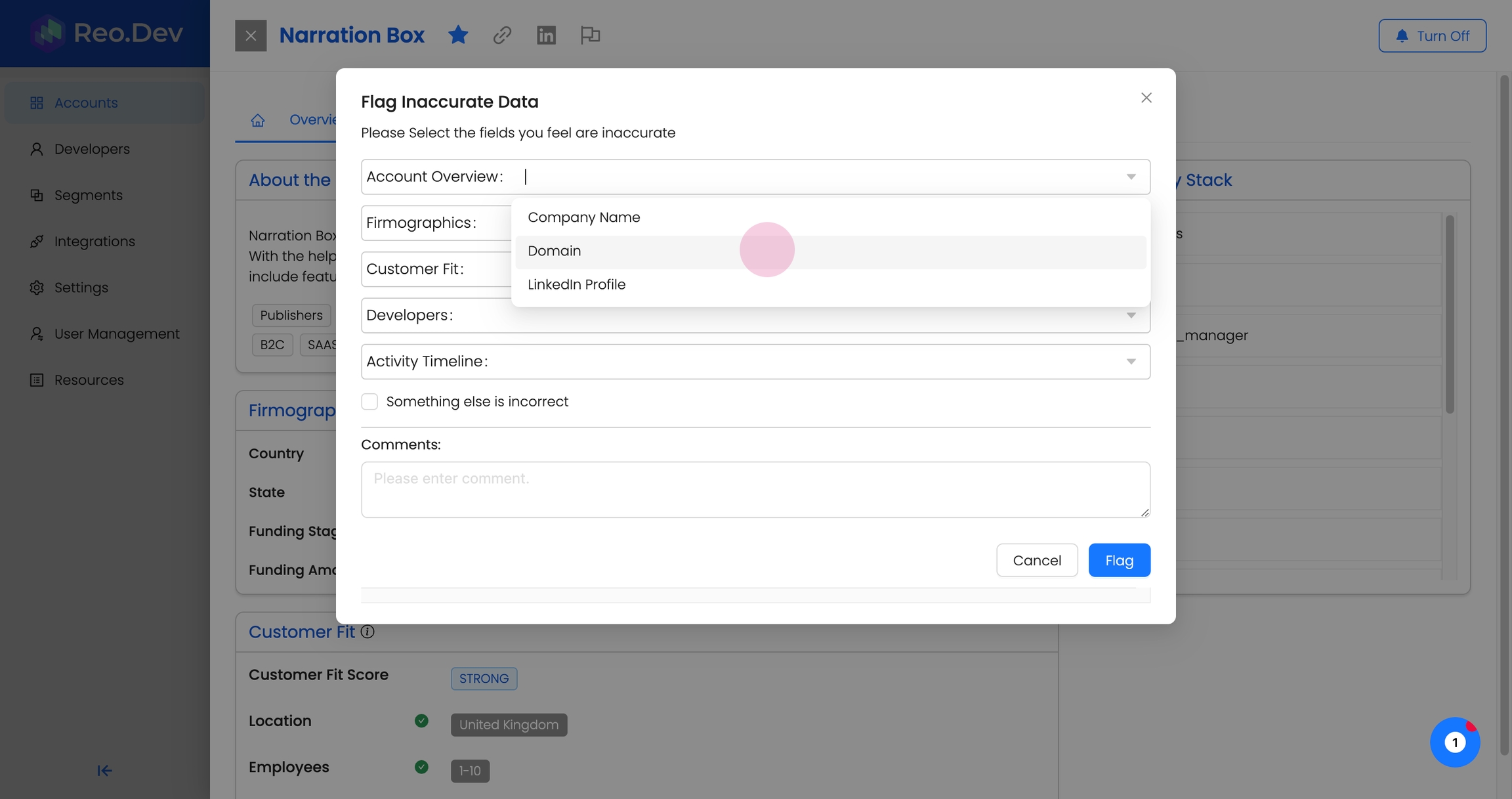The height and width of the screenshot is (799, 1512).
Task: Expand the Account Overview dropdown arrow
Action: click(x=1131, y=177)
